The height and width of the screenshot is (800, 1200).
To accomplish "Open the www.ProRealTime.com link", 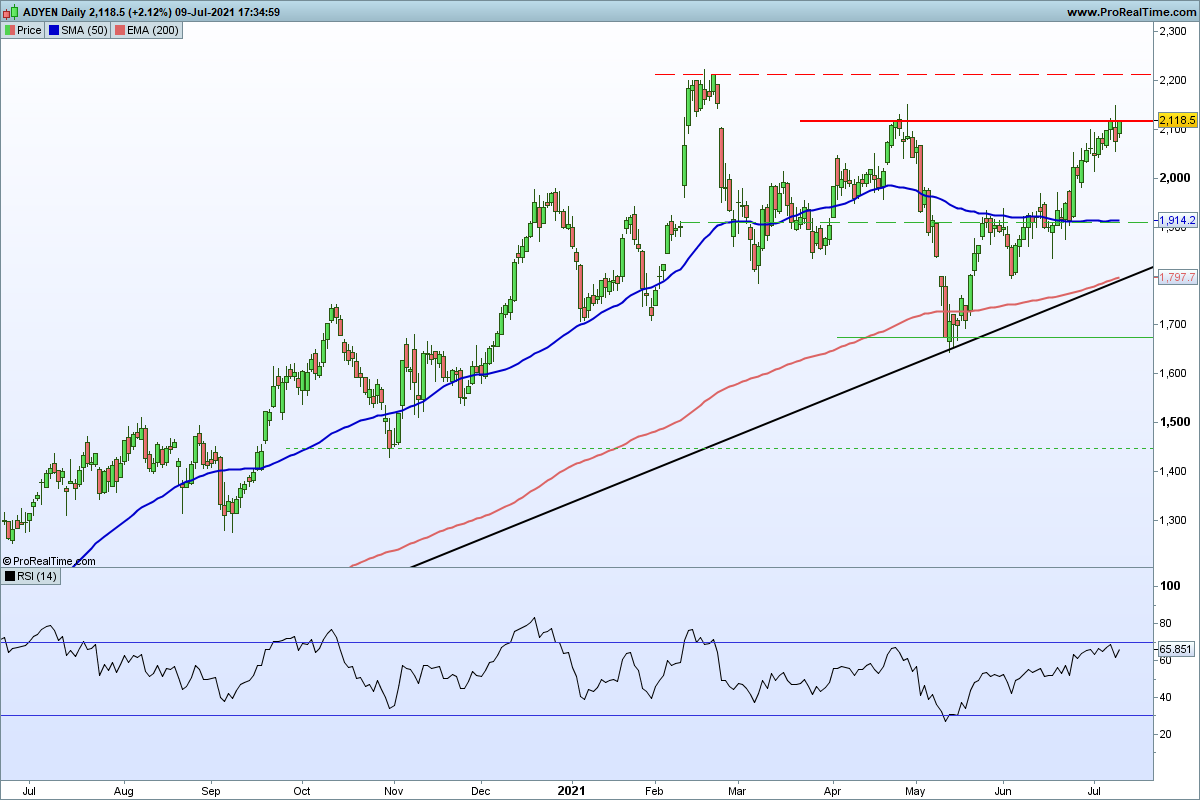I will click(x=1130, y=12).
